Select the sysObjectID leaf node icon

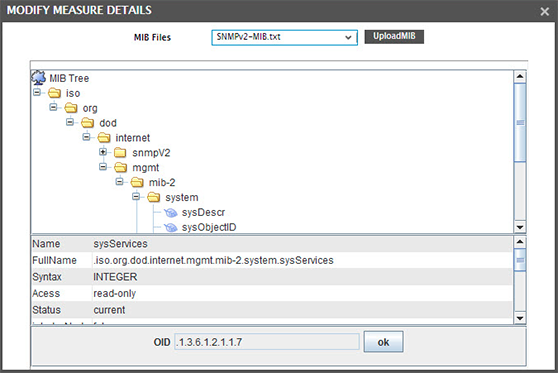click(x=170, y=227)
